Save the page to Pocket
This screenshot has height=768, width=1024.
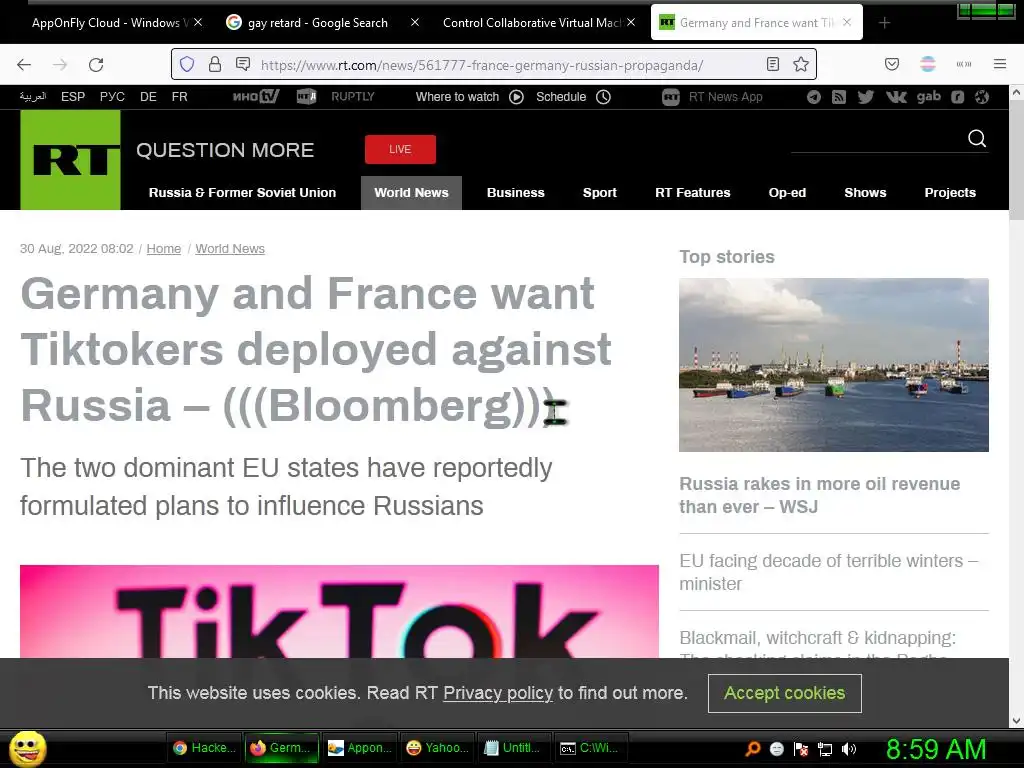(x=892, y=64)
